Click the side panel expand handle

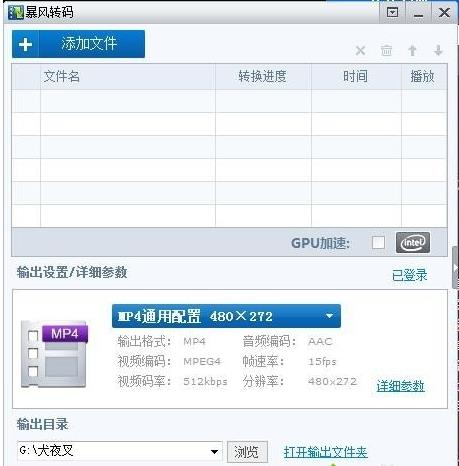point(455,267)
